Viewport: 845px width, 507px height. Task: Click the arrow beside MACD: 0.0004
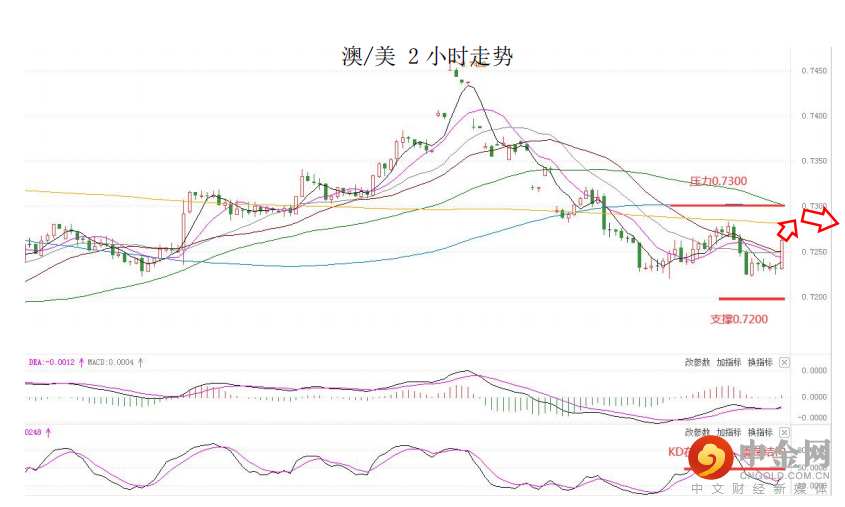pyautogui.click(x=141, y=361)
